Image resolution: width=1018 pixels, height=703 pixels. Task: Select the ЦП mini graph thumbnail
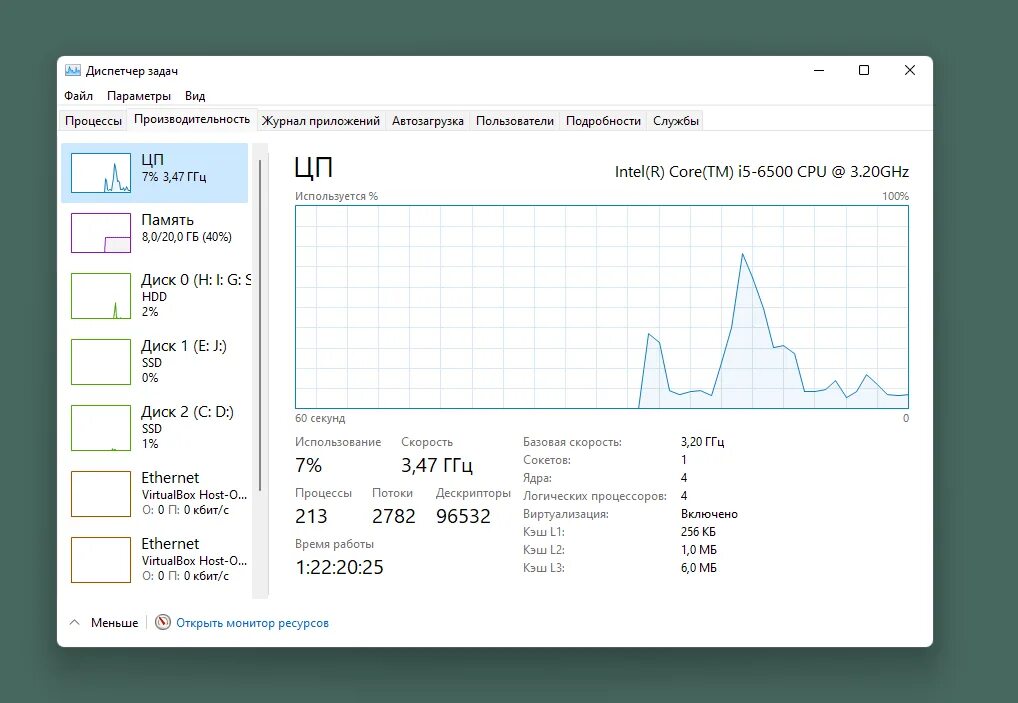[101, 173]
